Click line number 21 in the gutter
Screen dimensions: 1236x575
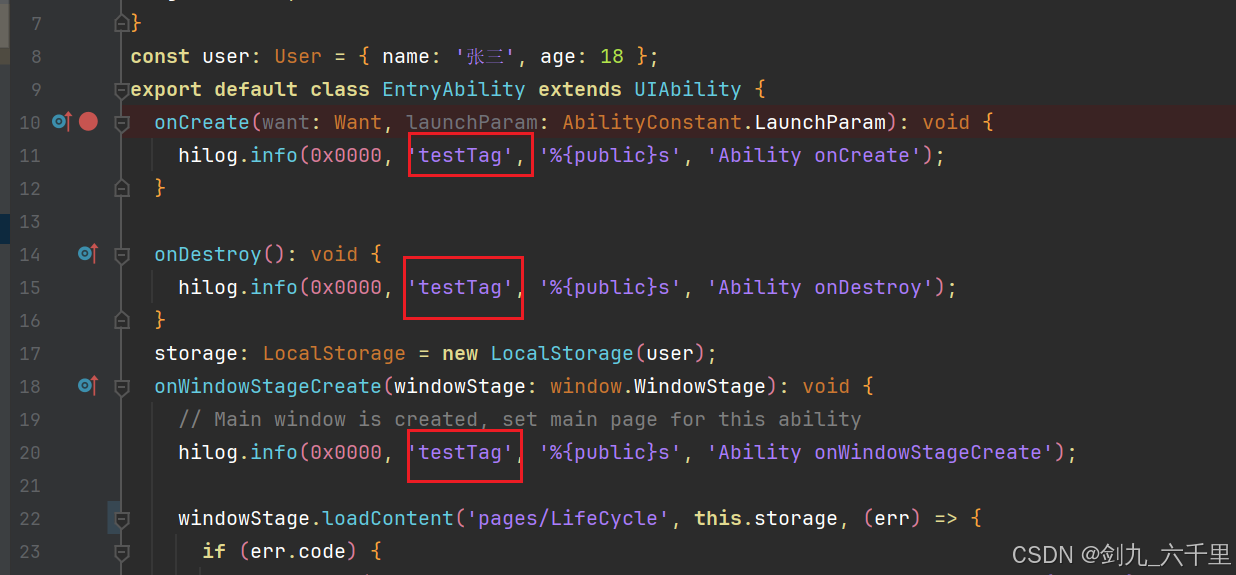pos(30,485)
